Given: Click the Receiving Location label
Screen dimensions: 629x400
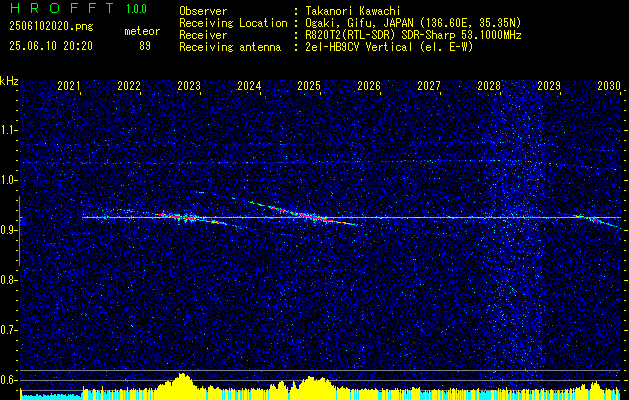Looking at the screenshot, I should pos(233,23).
